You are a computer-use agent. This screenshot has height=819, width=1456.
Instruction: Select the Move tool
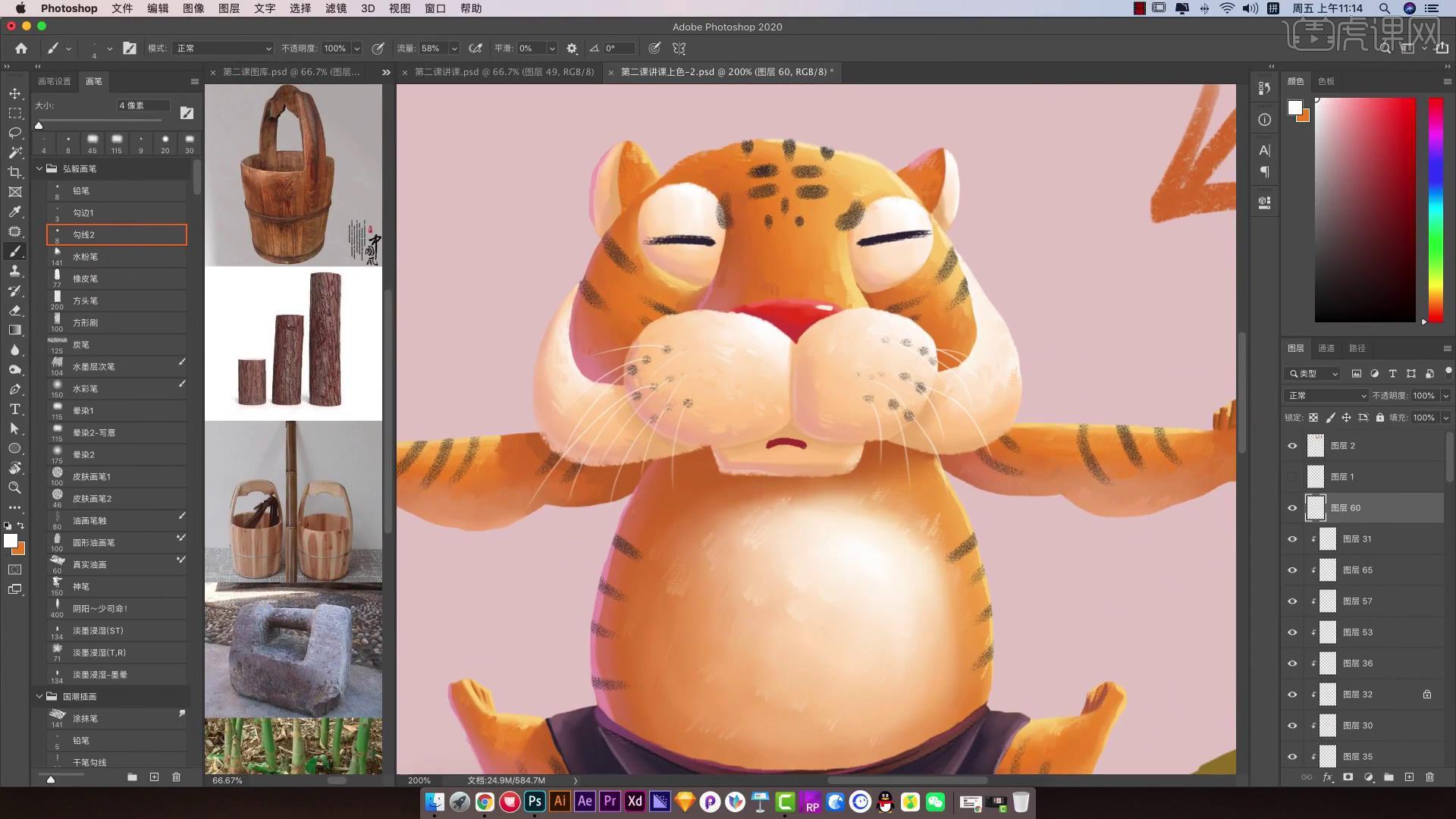point(14,93)
